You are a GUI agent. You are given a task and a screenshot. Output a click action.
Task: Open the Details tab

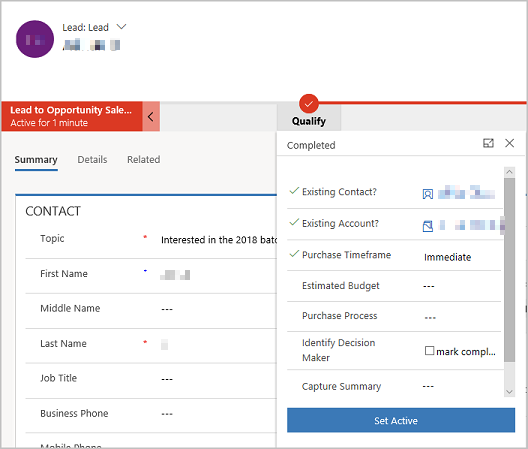click(x=92, y=160)
